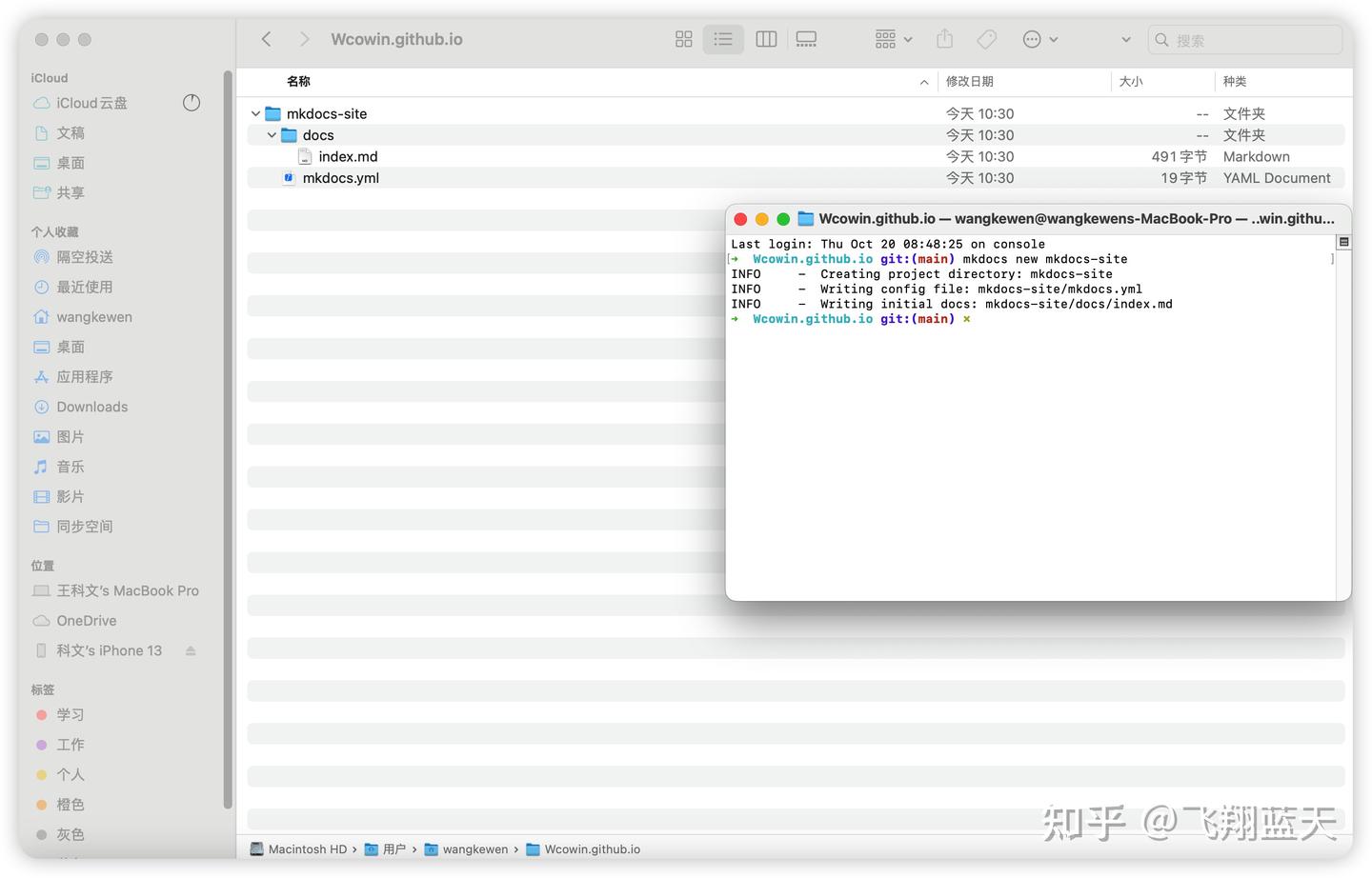Eject 科文's iPhone 13
This screenshot has height=878, width=1372.
pyautogui.click(x=191, y=650)
